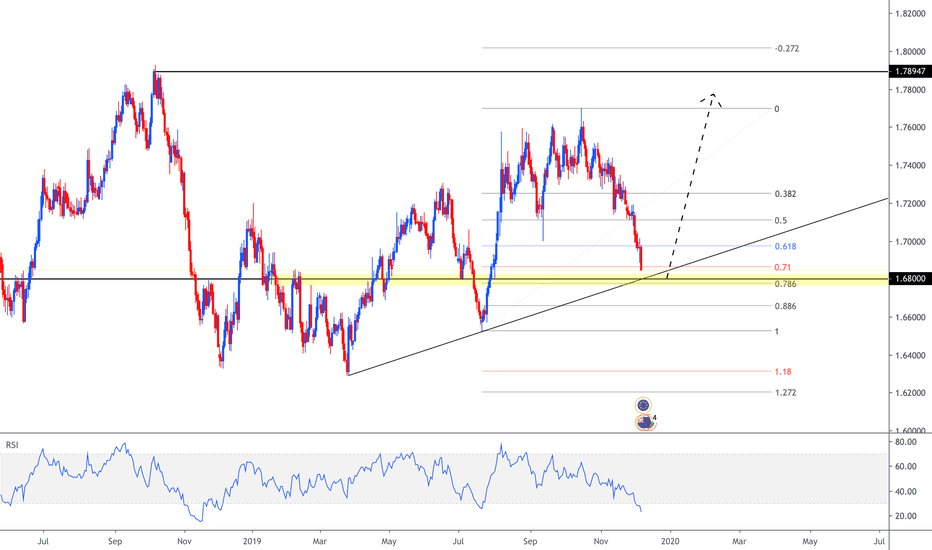Select the 1.78947 resistance price label

coord(909,72)
